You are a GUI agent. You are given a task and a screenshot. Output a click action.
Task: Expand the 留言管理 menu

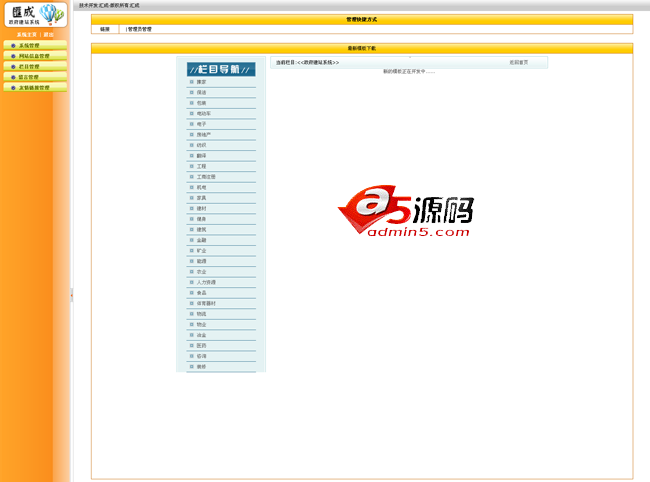pyautogui.click(x=35, y=77)
